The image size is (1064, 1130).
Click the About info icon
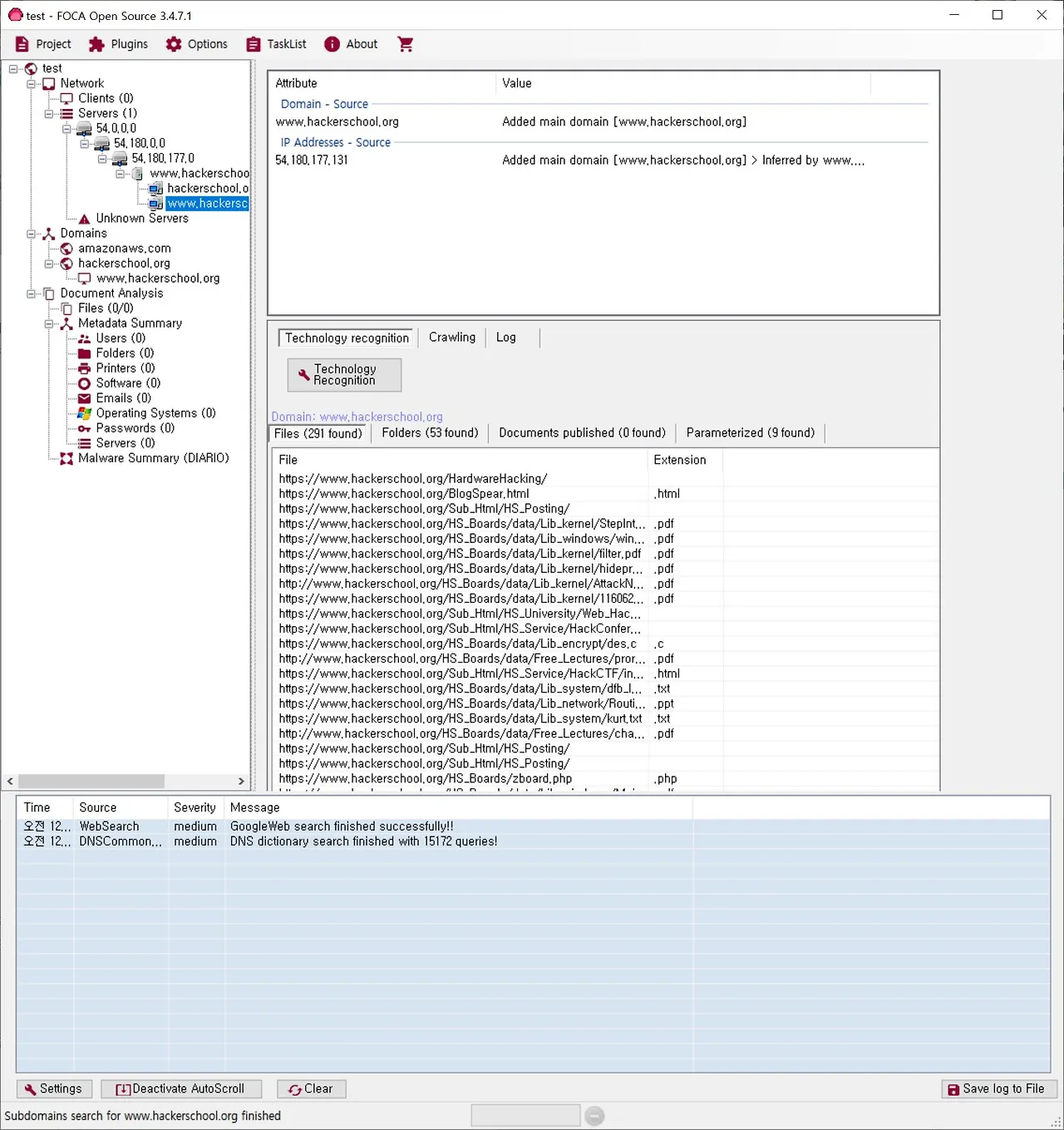332,44
